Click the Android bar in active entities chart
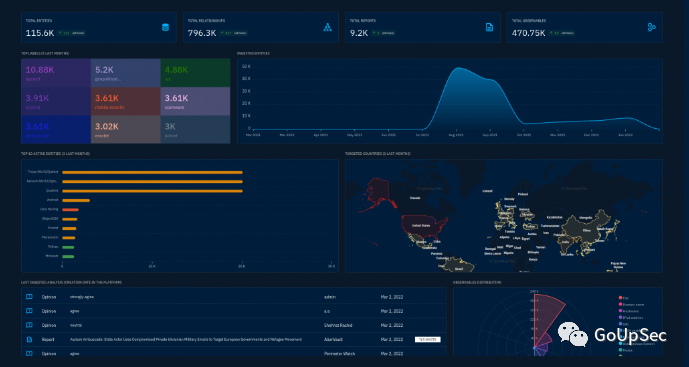 point(76,200)
